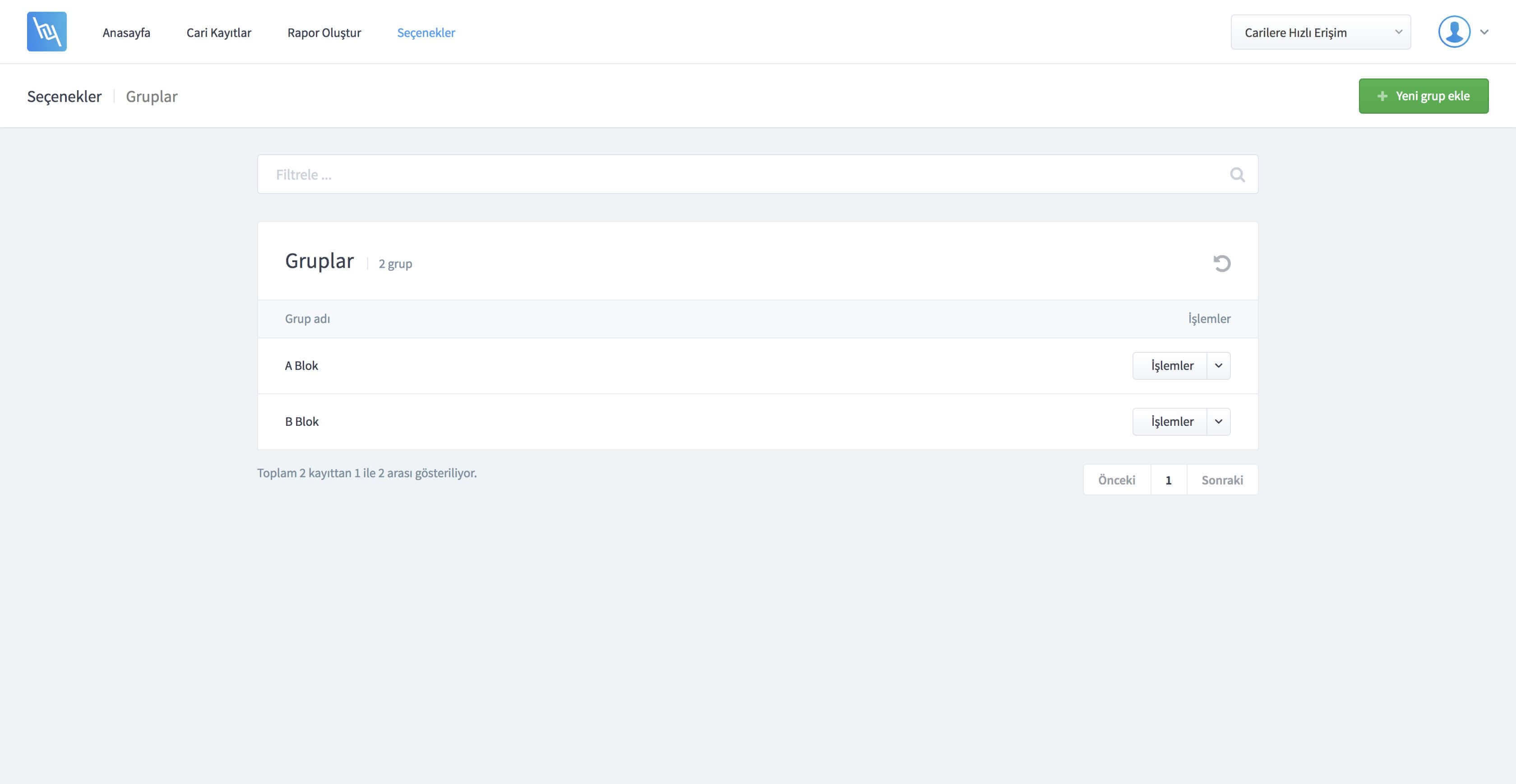Image resolution: width=1516 pixels, height=784 pixels.
Task: Go to Anasayfa menu
Action: tap(126, 32)
